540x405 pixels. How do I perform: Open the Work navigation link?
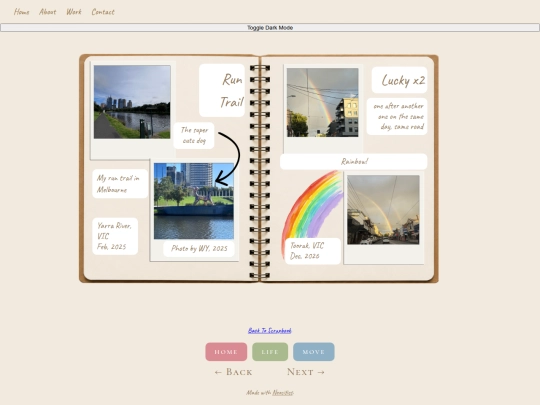point(74,12)
